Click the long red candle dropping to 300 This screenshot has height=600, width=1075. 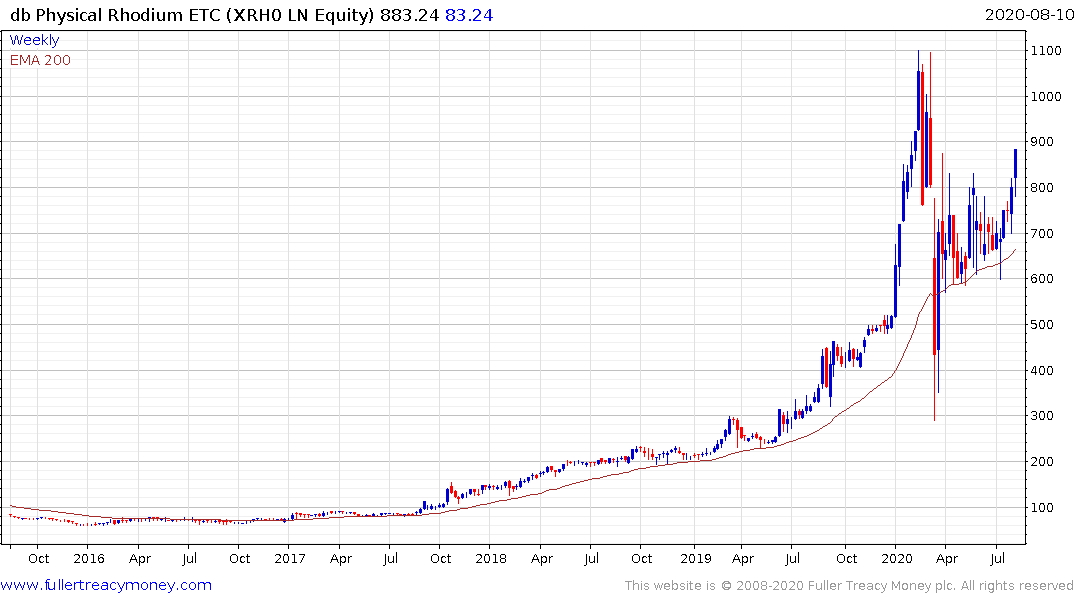(x=934, y=310)
